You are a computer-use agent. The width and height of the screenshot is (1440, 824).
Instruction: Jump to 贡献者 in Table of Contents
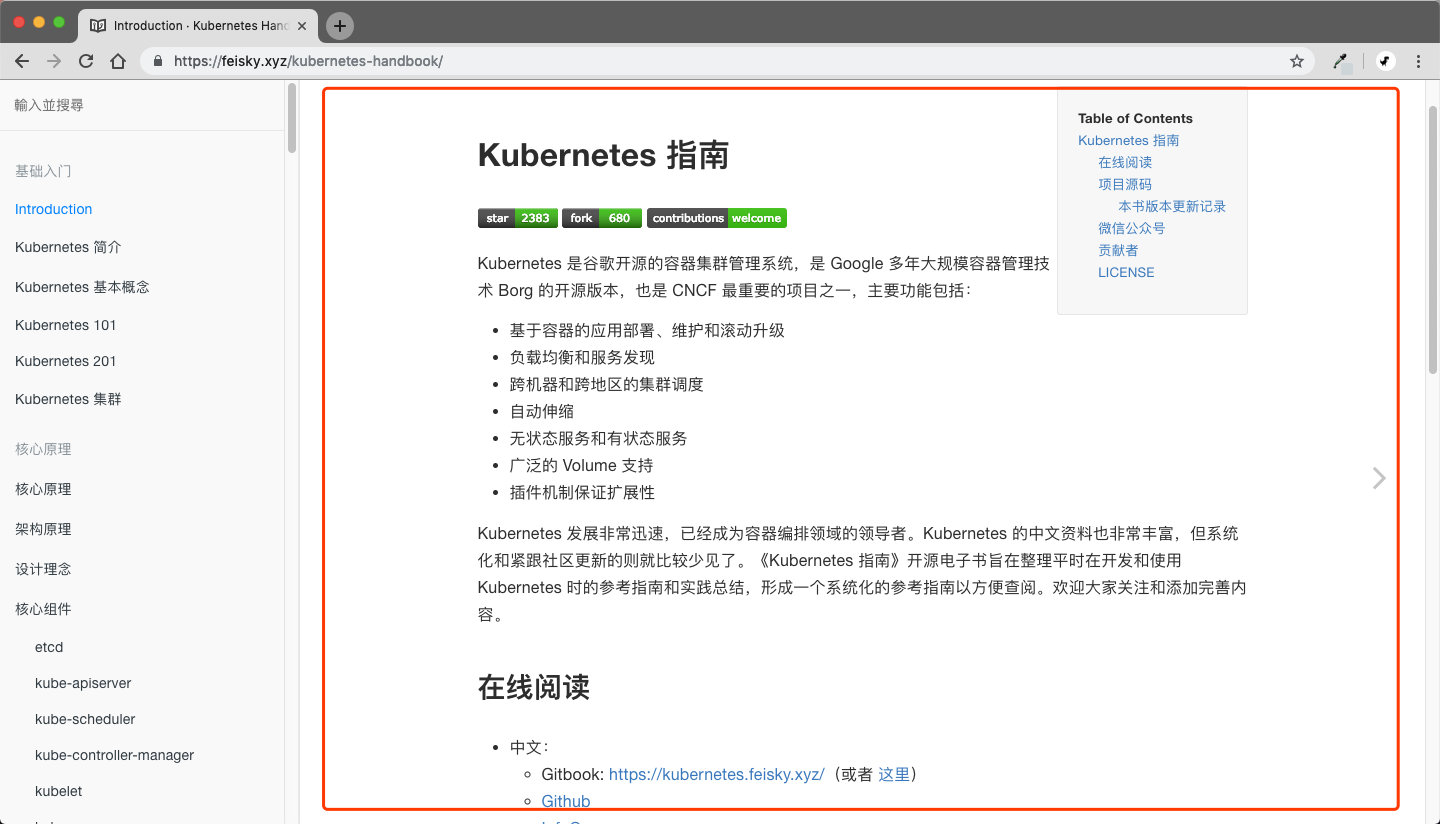tap(1118, 250)
